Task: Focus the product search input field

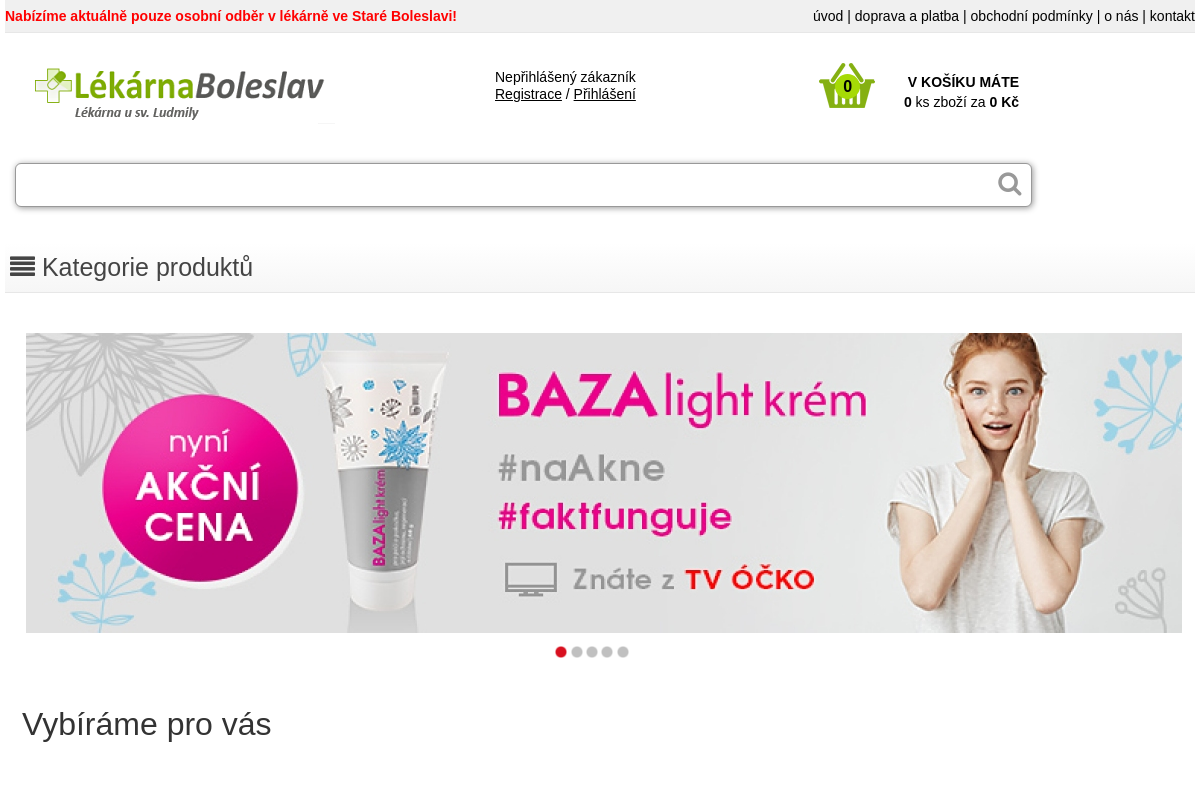Action: point(505,185)
